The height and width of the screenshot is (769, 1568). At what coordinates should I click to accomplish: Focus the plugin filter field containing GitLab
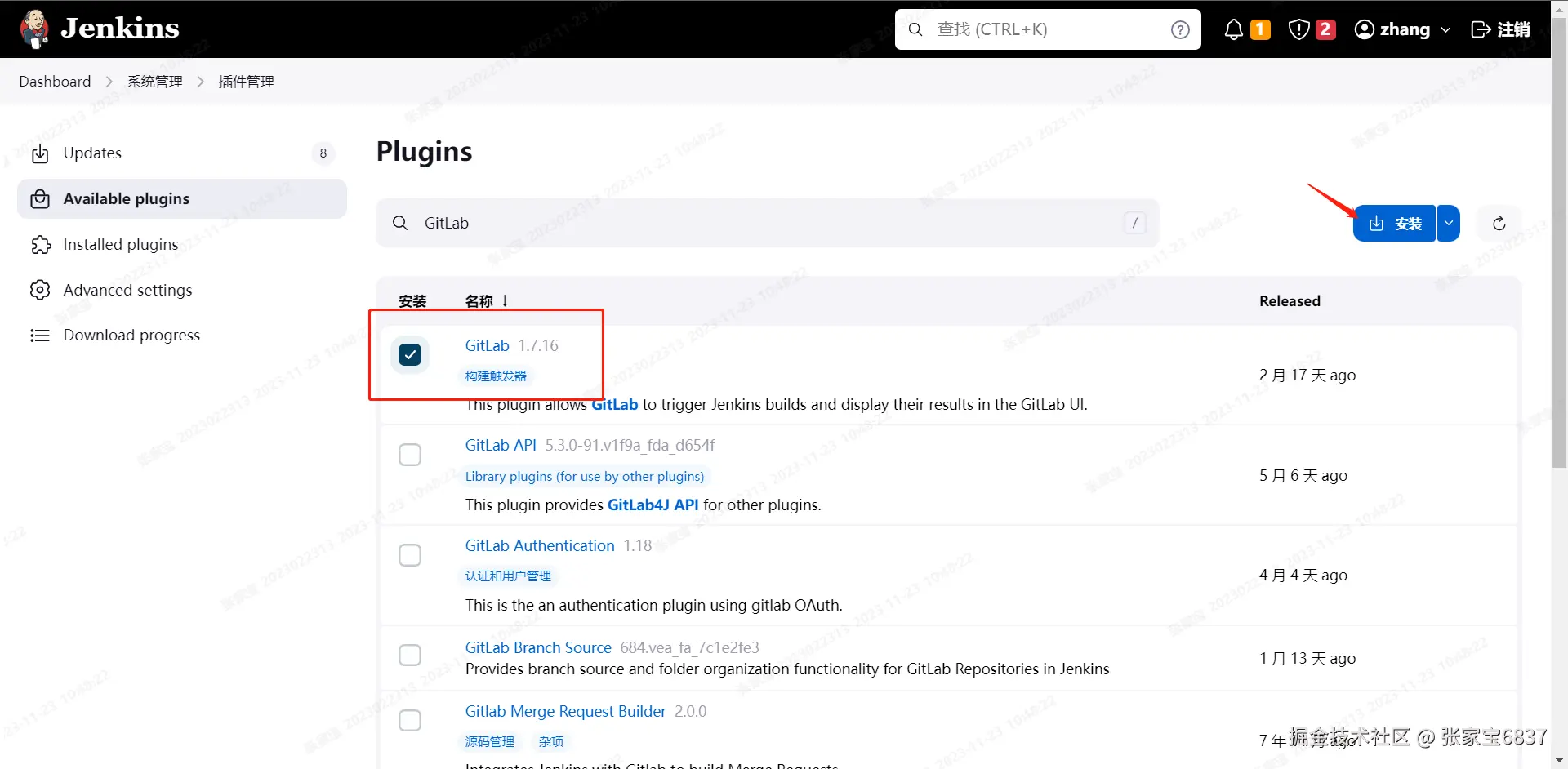tap(767, 223)
